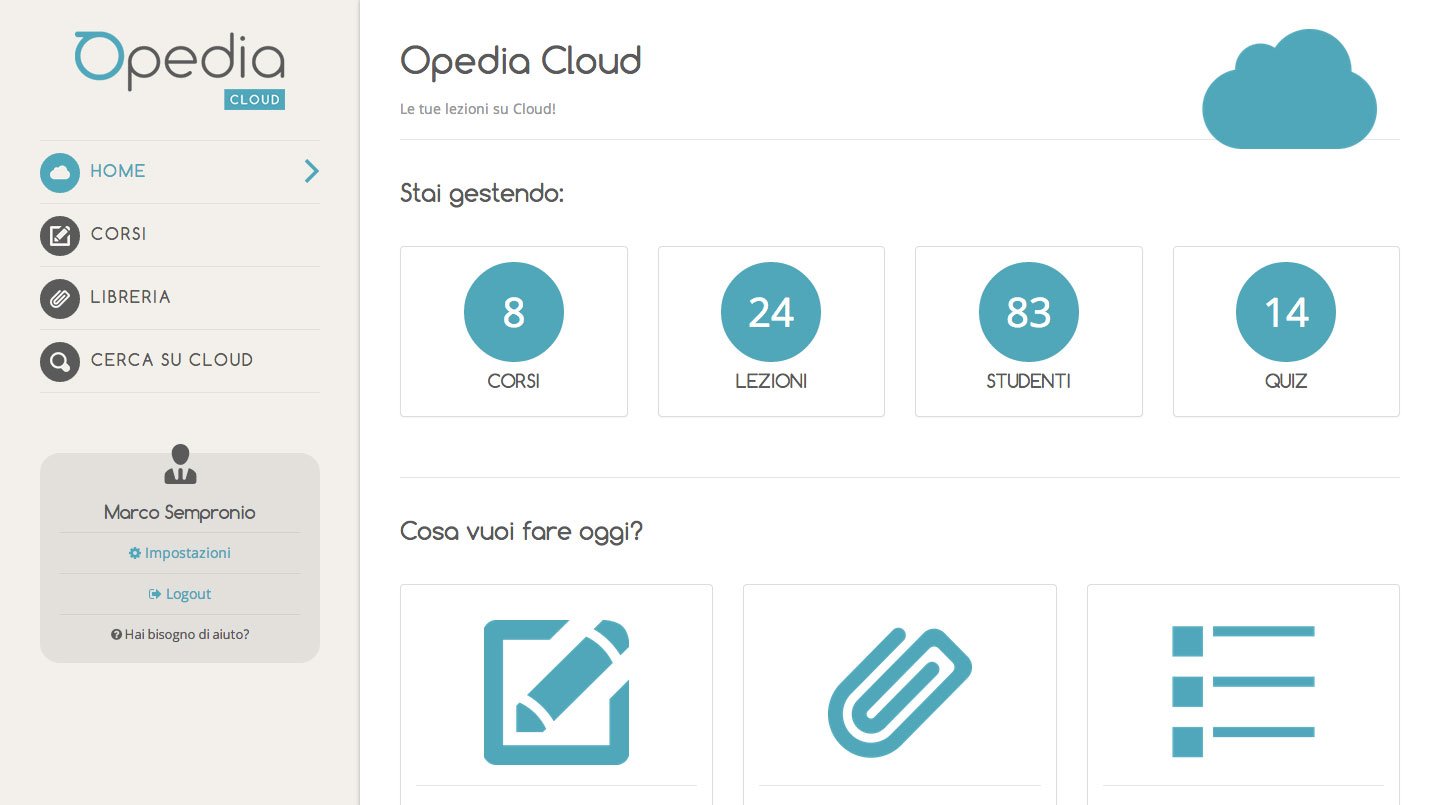This screenshot has height=805, width=1440.
Task: Click the STUDENTI label in stats card
Action: (1029, 381)
